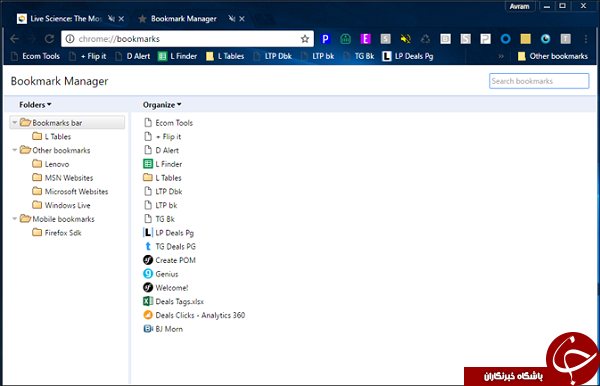Open L Tables folder in bookmark list
Viewport: 600px width, 386px height.
162,178
